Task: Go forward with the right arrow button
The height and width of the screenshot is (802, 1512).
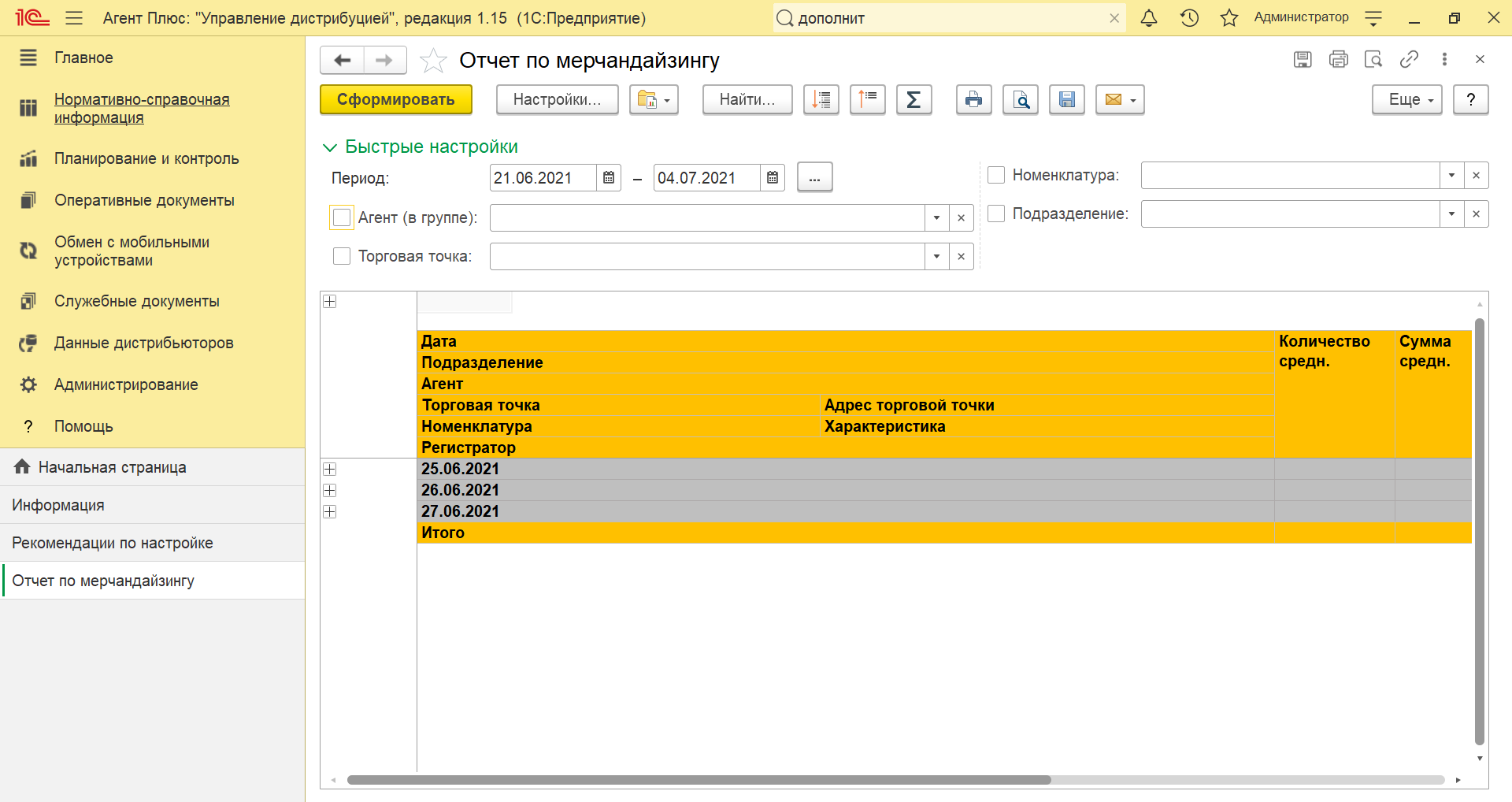Action: (x=384, y=61)
